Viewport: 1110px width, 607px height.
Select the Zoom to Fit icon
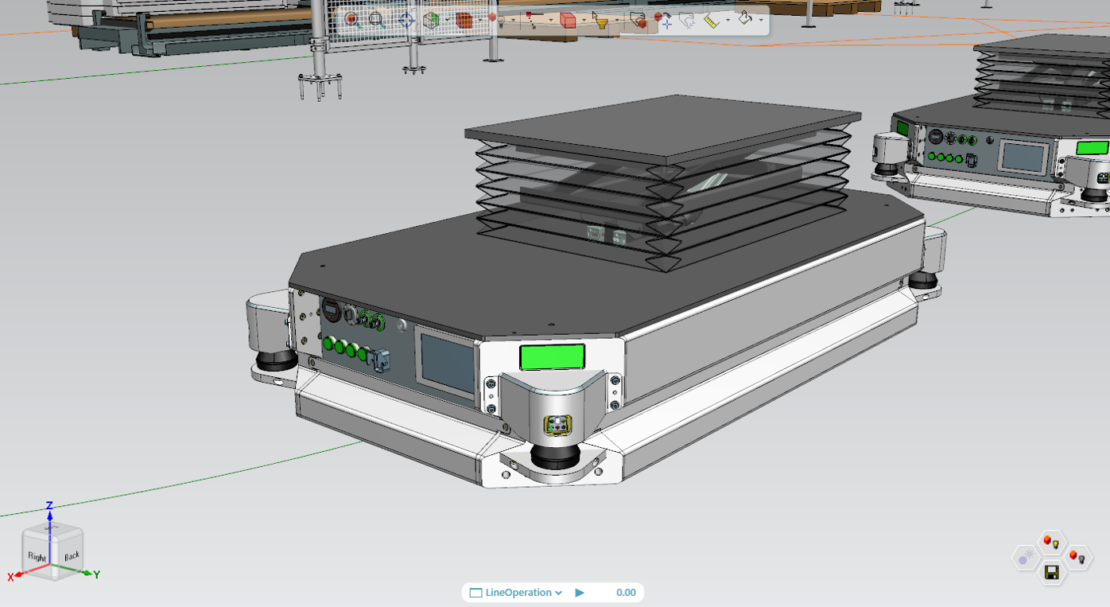pyautogui.click(x=376, y=19)
